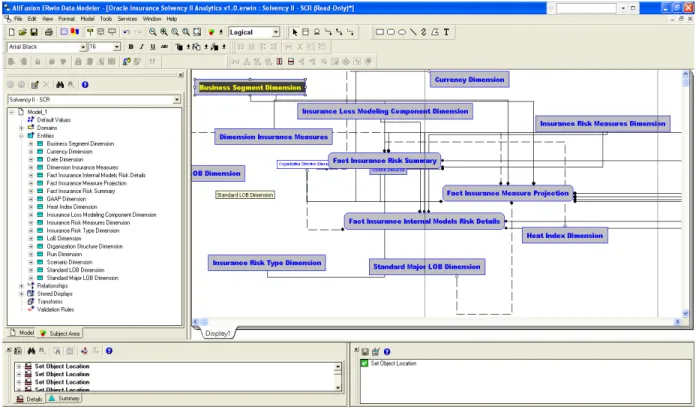699x407 pixels.
Task: Open the Solvency II - SCR subject area dropdown
Action: point(177,100)
